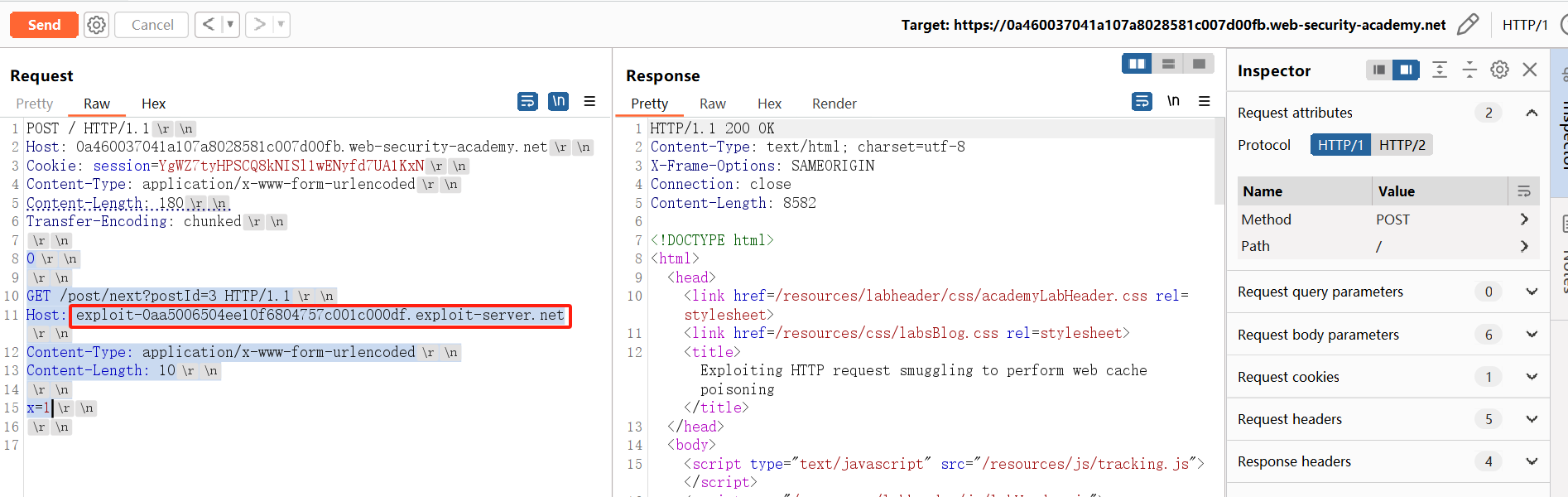
Task: Click 'GET /post/next?postId=3' request line
Action: coord(158,296)
